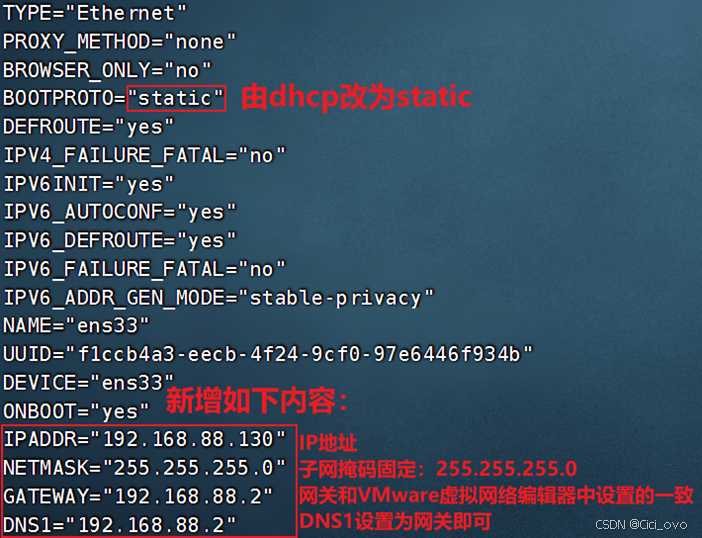
Task: Click IPV6_FAILURE_FATAL="no" line
Action: click(144, 269)
